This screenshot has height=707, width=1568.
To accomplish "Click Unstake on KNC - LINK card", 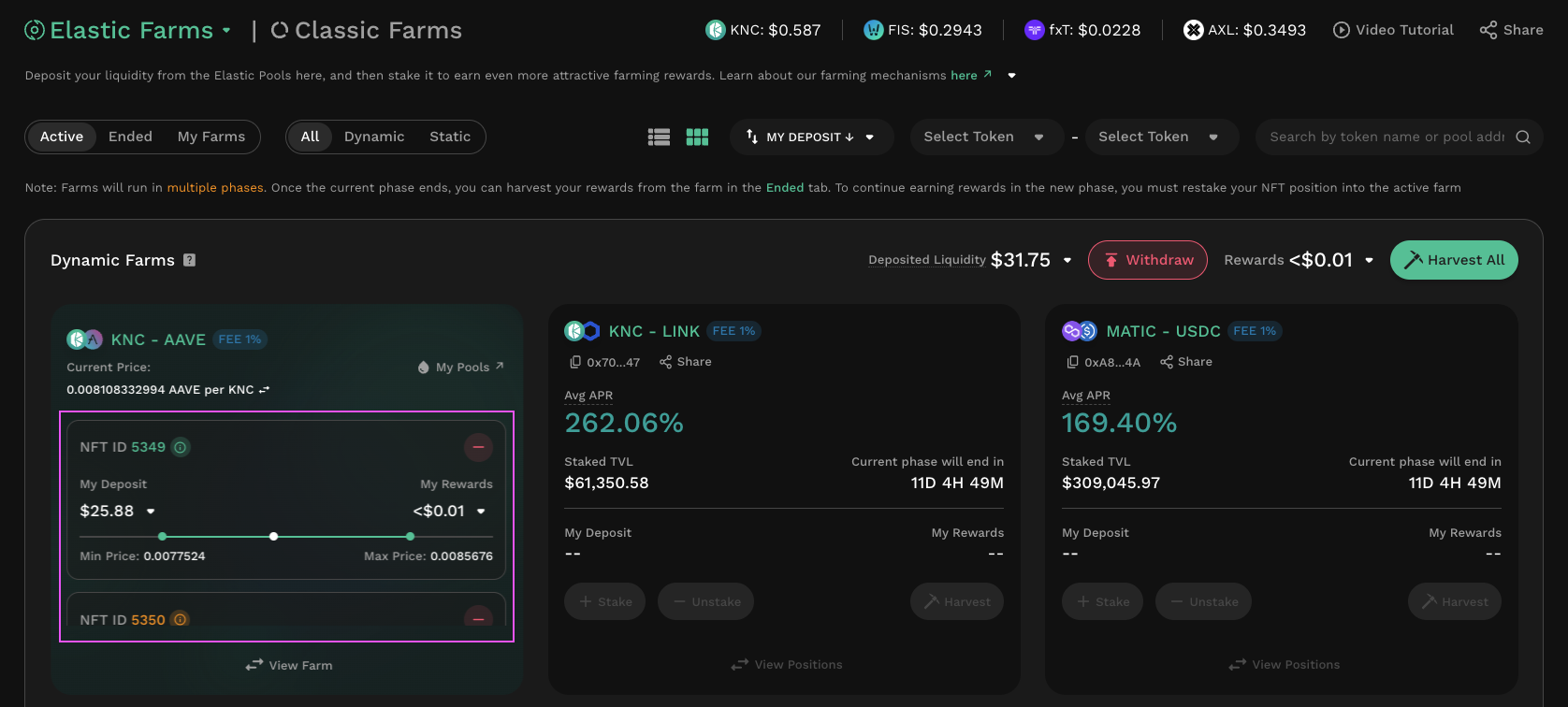I will pyautogui.click(x=706, y=601).
